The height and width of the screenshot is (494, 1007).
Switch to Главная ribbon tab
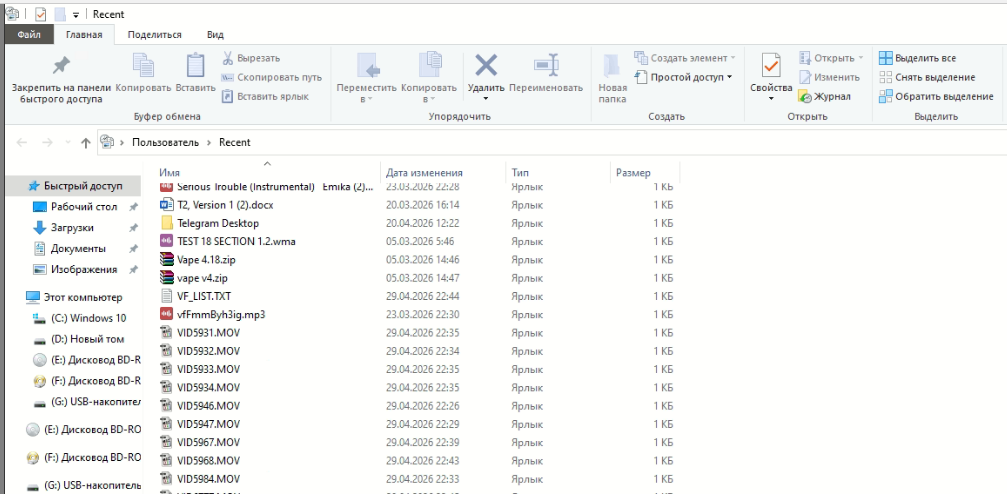[x=84, y=35]
